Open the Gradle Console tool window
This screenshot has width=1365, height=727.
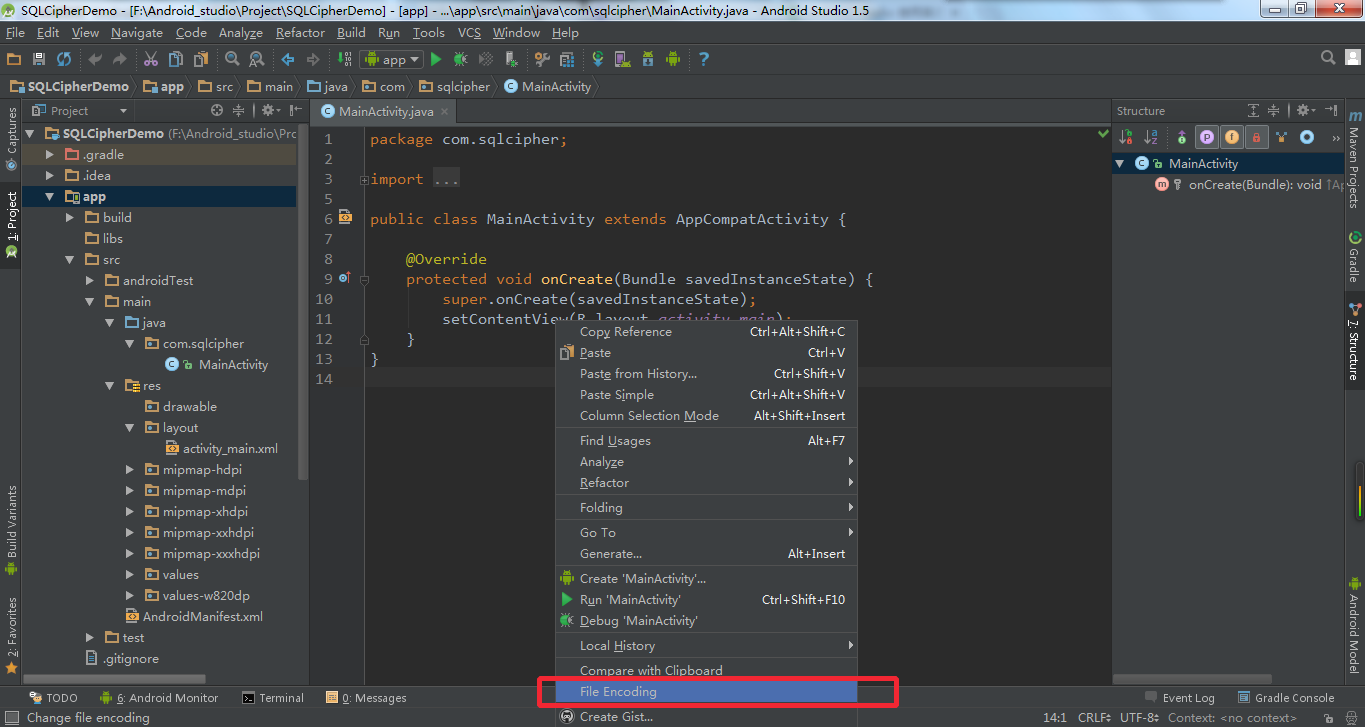pos(1286,698)
